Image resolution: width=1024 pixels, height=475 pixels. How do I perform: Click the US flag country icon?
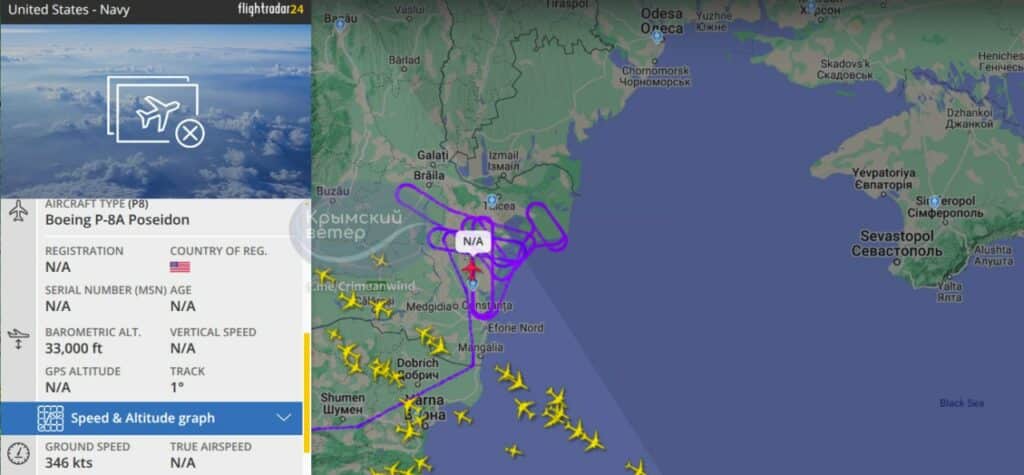[180, 267]
